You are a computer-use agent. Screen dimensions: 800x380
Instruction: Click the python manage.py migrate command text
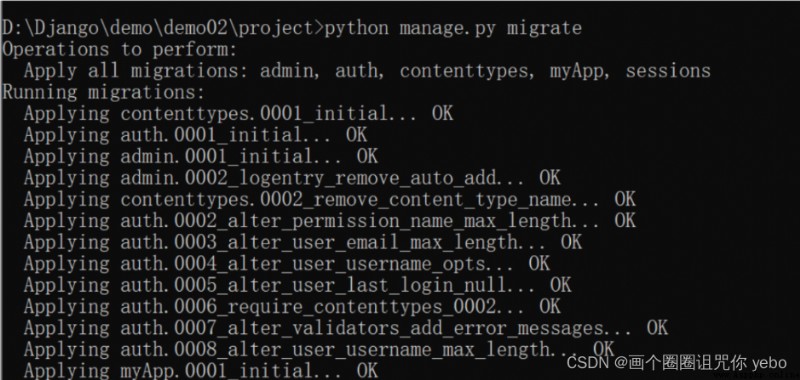coord(454,28)
